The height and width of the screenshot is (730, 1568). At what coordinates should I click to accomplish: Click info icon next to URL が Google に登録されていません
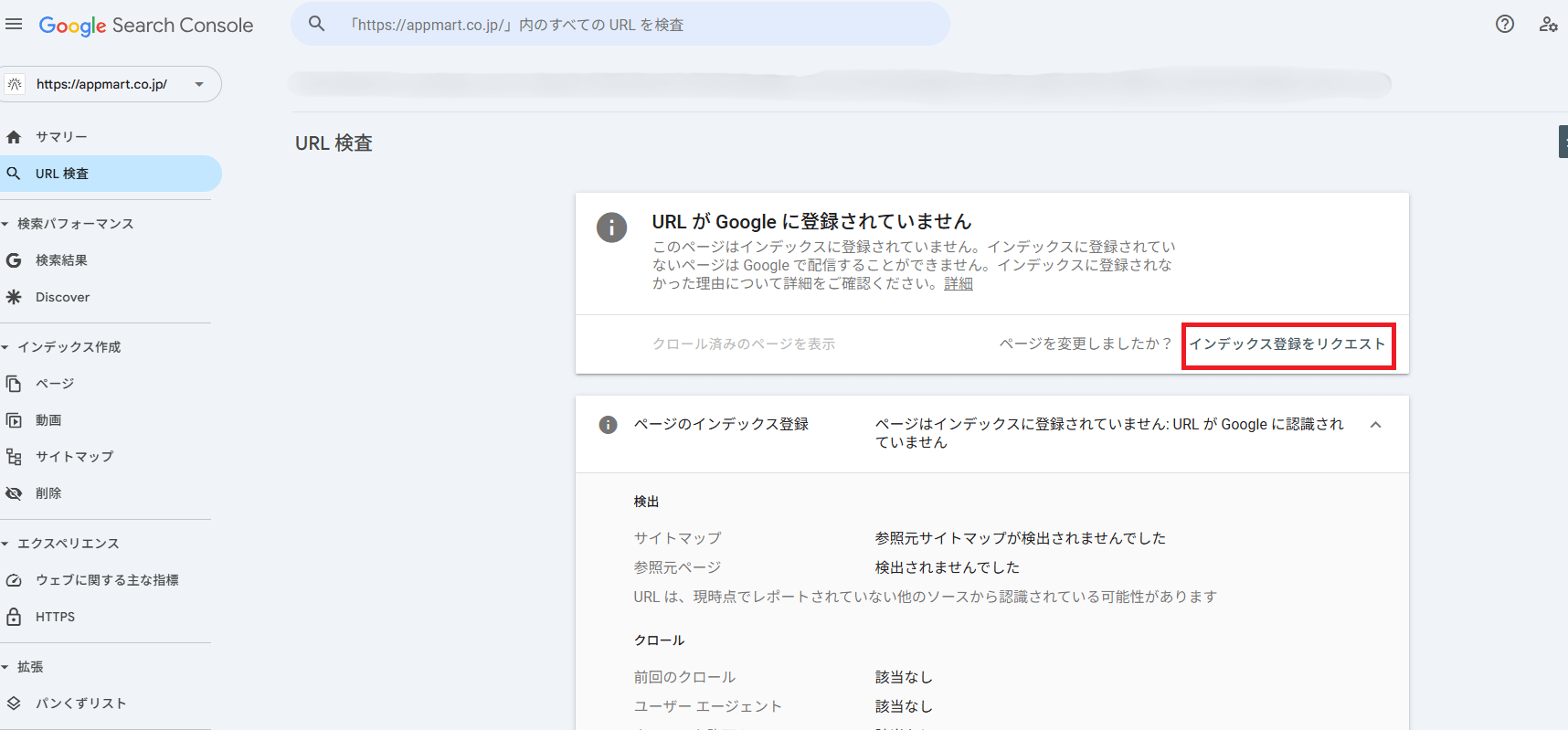tap(611, 227)
